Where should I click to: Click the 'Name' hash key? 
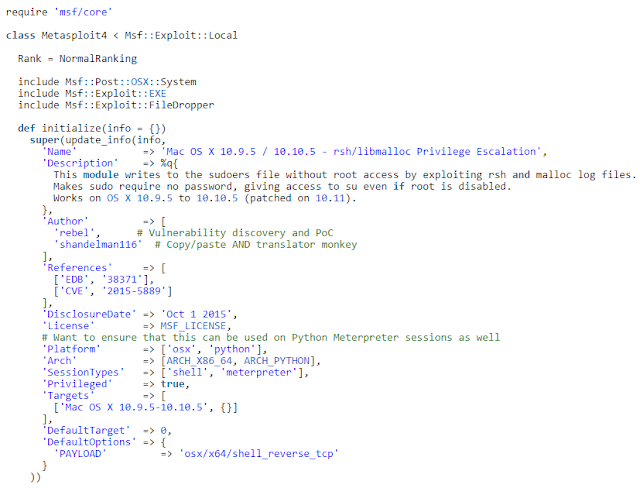pyautogui.click(x=59, y=151)
